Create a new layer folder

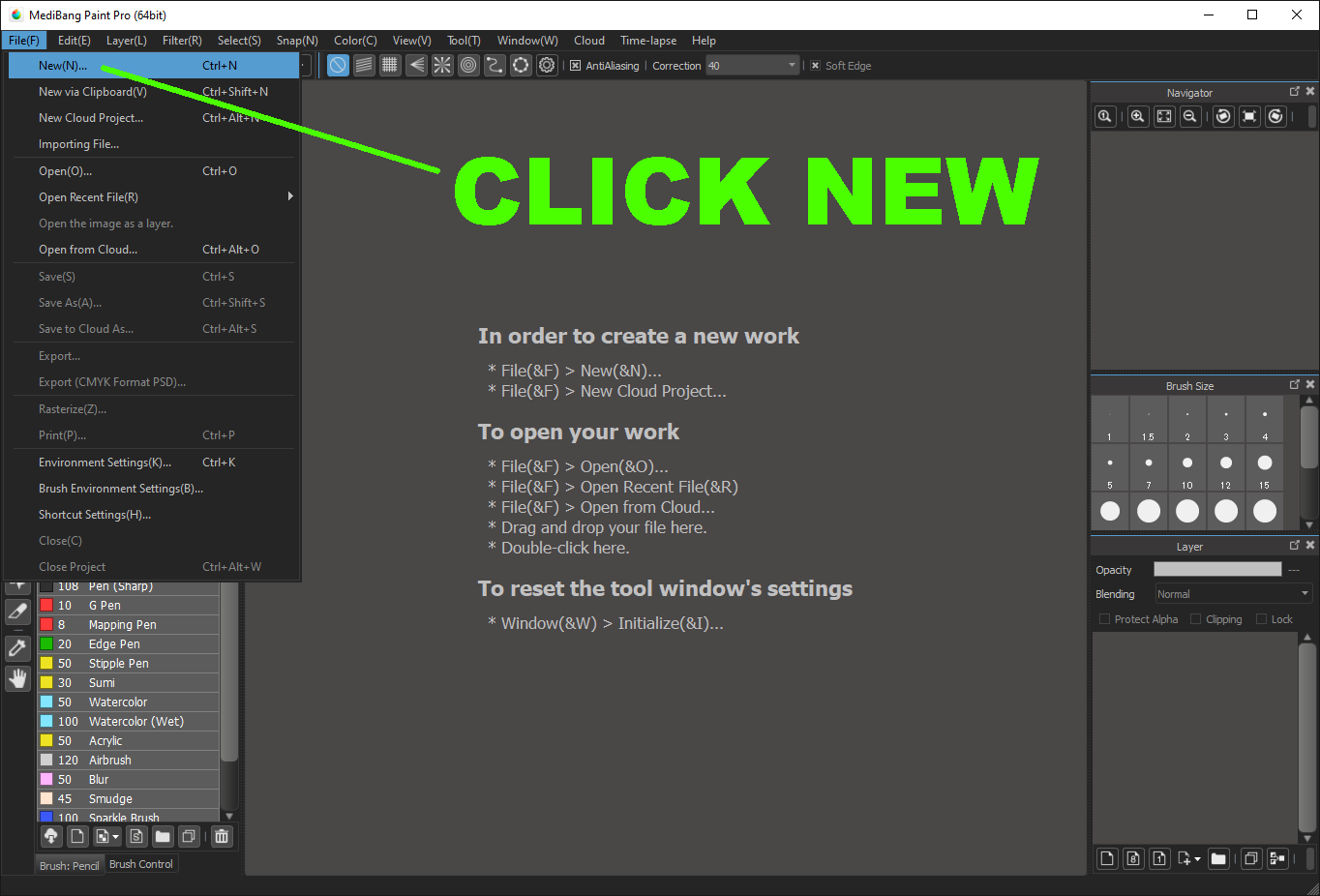(1218, 857)
